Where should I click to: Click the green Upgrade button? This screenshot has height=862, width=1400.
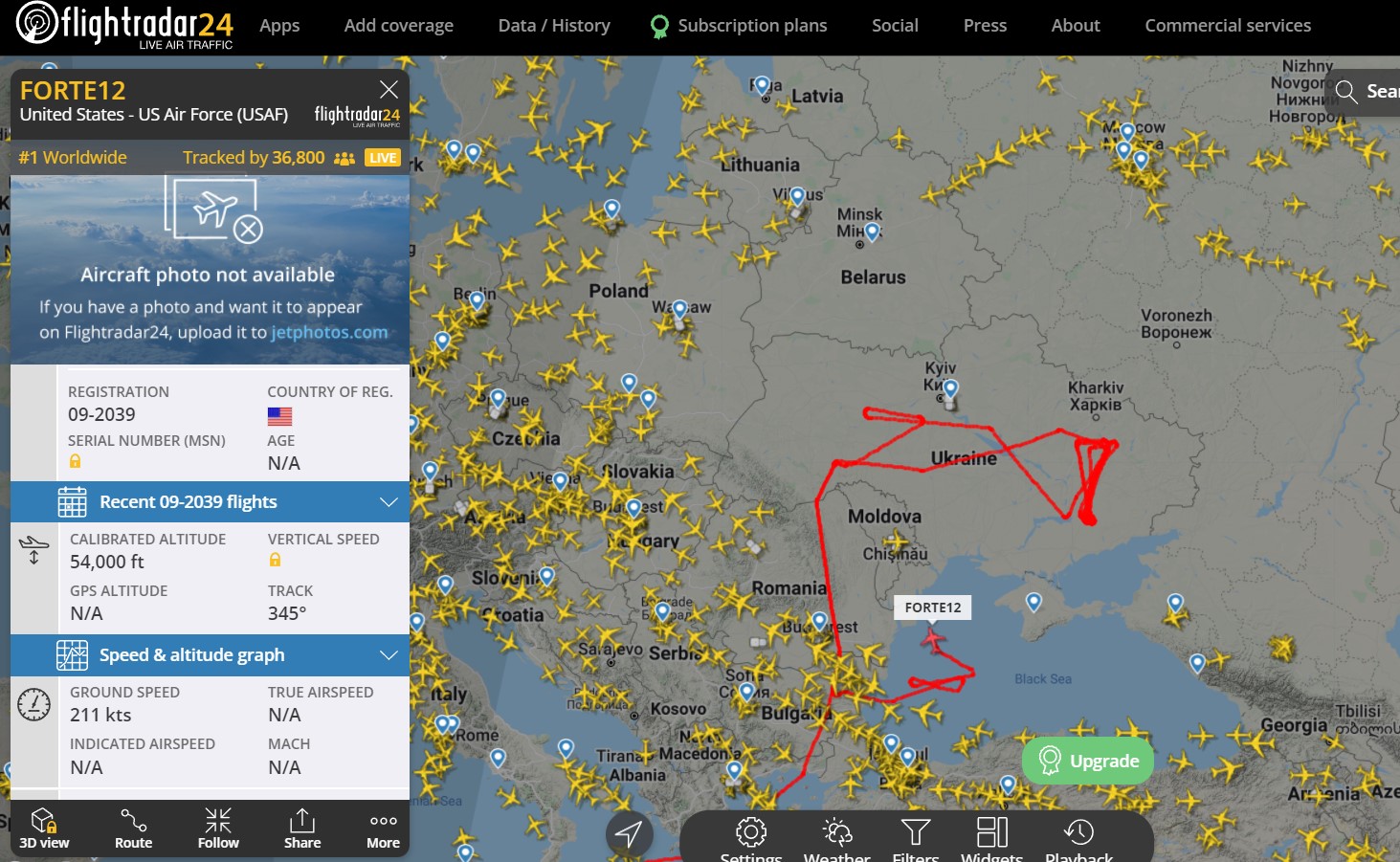[1088, 761]
